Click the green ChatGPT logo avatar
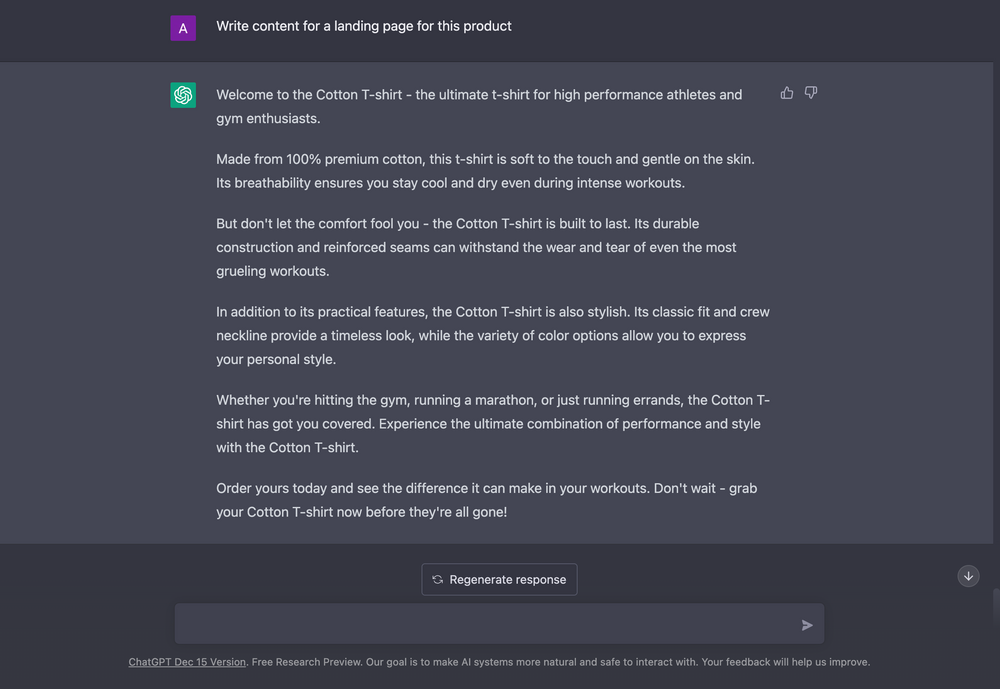Screen dimensions: 1000x689 click(183, 95)
